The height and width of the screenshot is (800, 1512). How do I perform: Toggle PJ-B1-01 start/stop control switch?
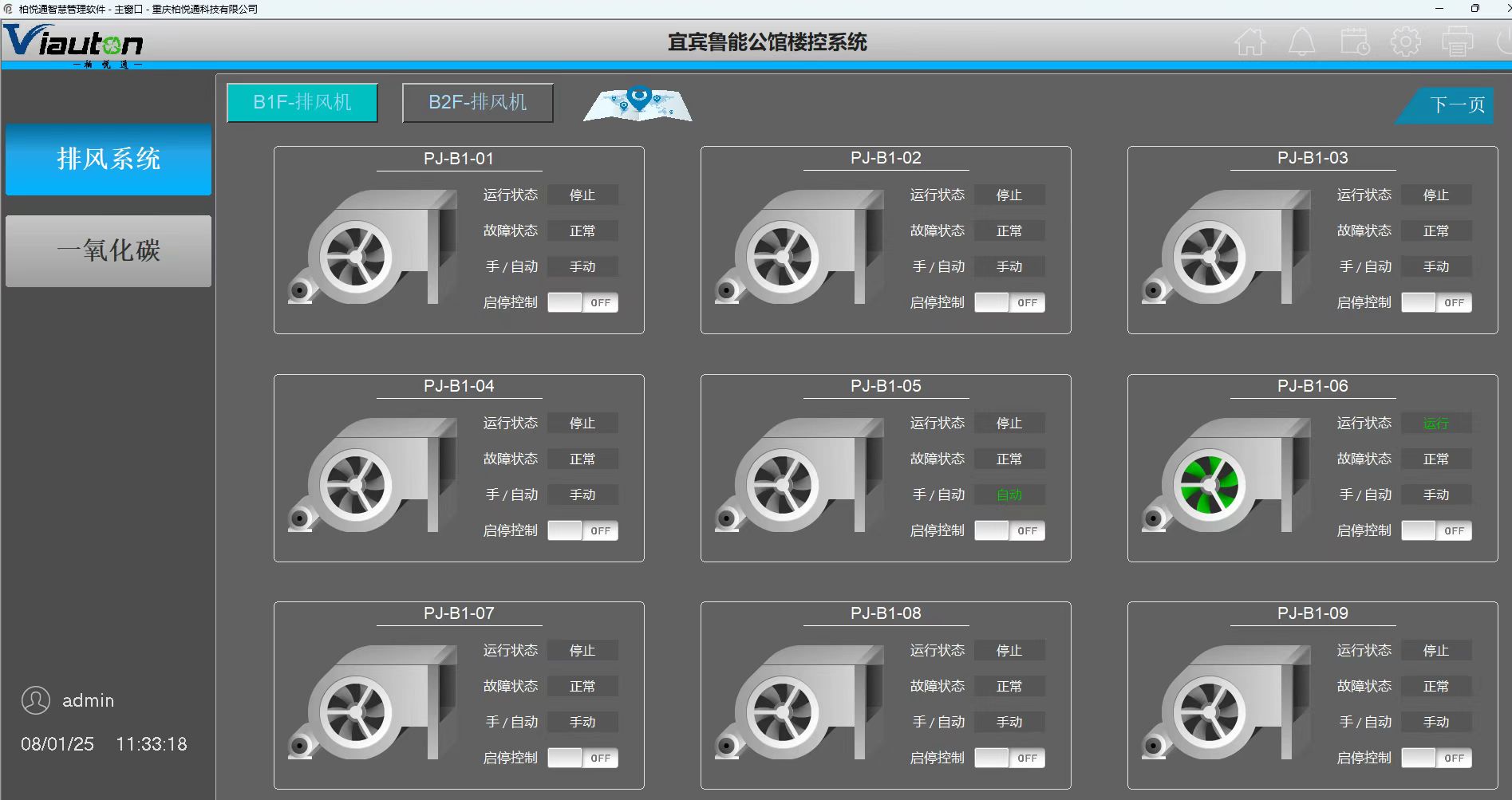click(x=582, y=303)
